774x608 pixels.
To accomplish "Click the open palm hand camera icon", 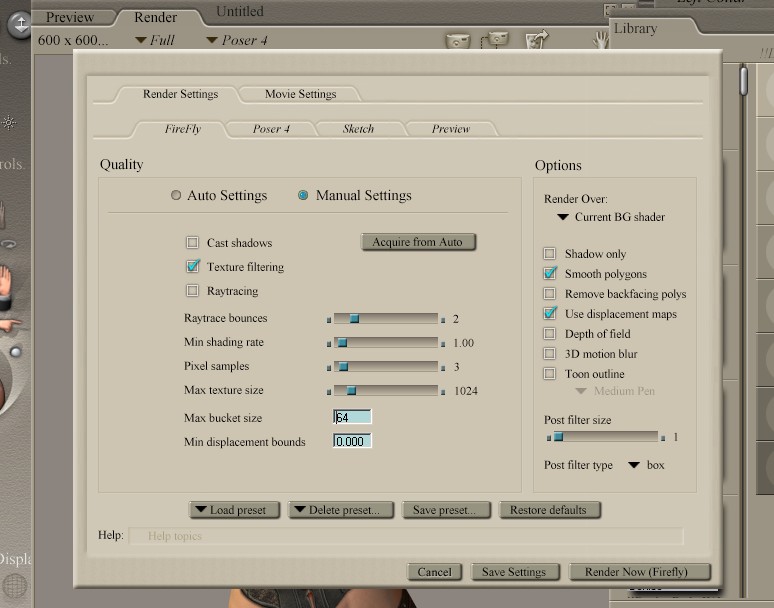I will coord(5,288).
